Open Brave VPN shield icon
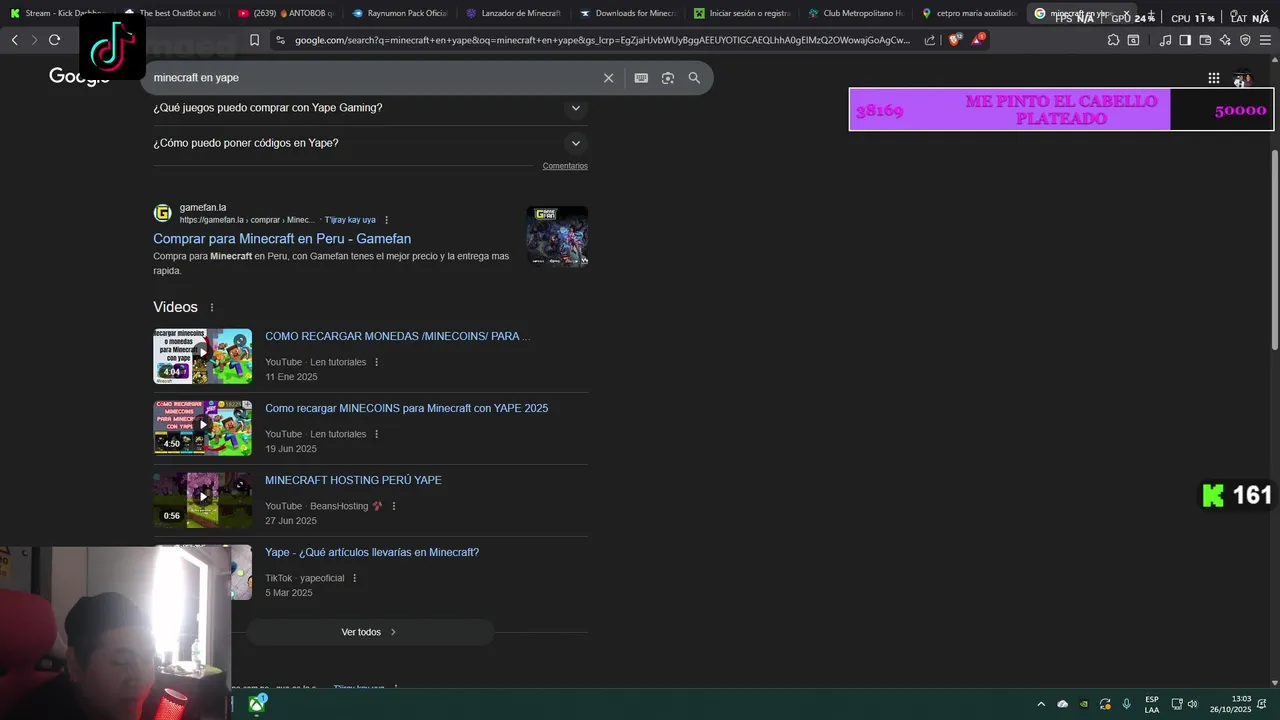Screen dimensions: 1280x720 (x=1245, y=40)
